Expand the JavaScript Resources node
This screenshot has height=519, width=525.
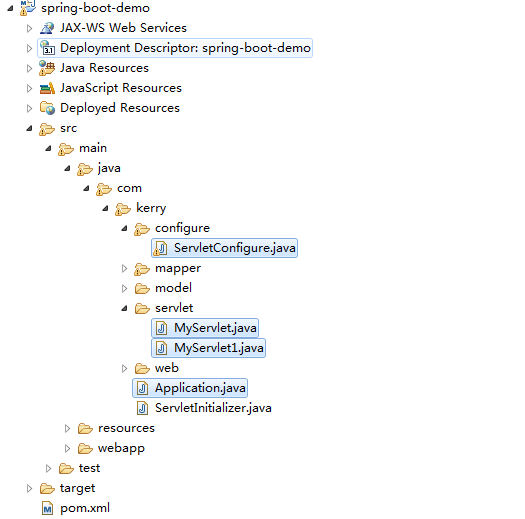point(29,89)
